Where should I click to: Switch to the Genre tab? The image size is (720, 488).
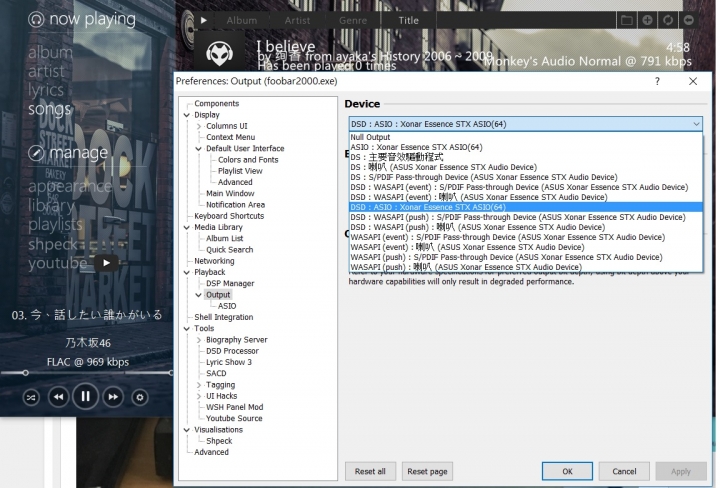click(x=353, y=20)
